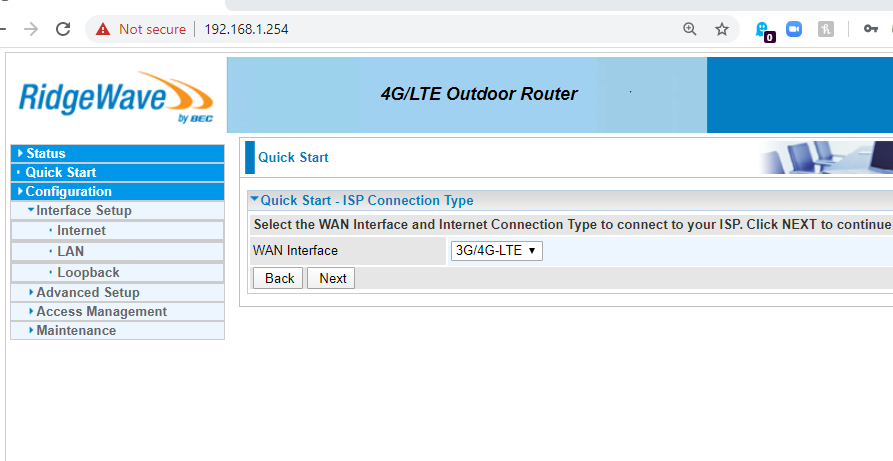
Task: Open the Zoom extension camera icon
Action: point(794,29)
